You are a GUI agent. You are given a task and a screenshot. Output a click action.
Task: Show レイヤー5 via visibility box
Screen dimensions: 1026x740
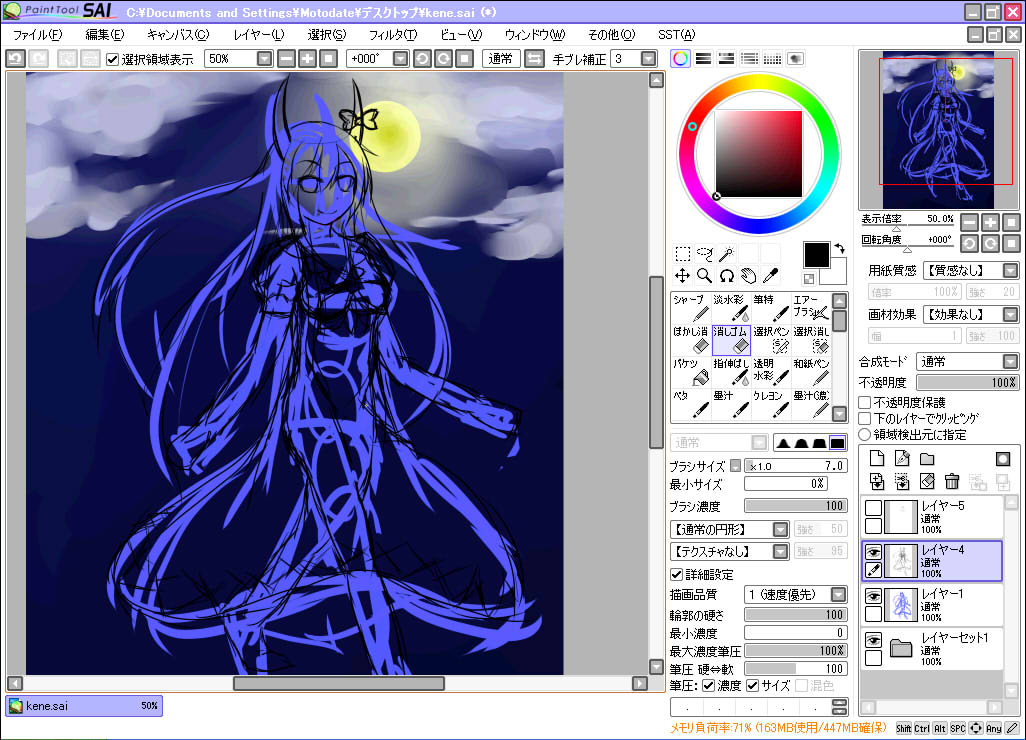pyautogui.click(x=874, y=508)
